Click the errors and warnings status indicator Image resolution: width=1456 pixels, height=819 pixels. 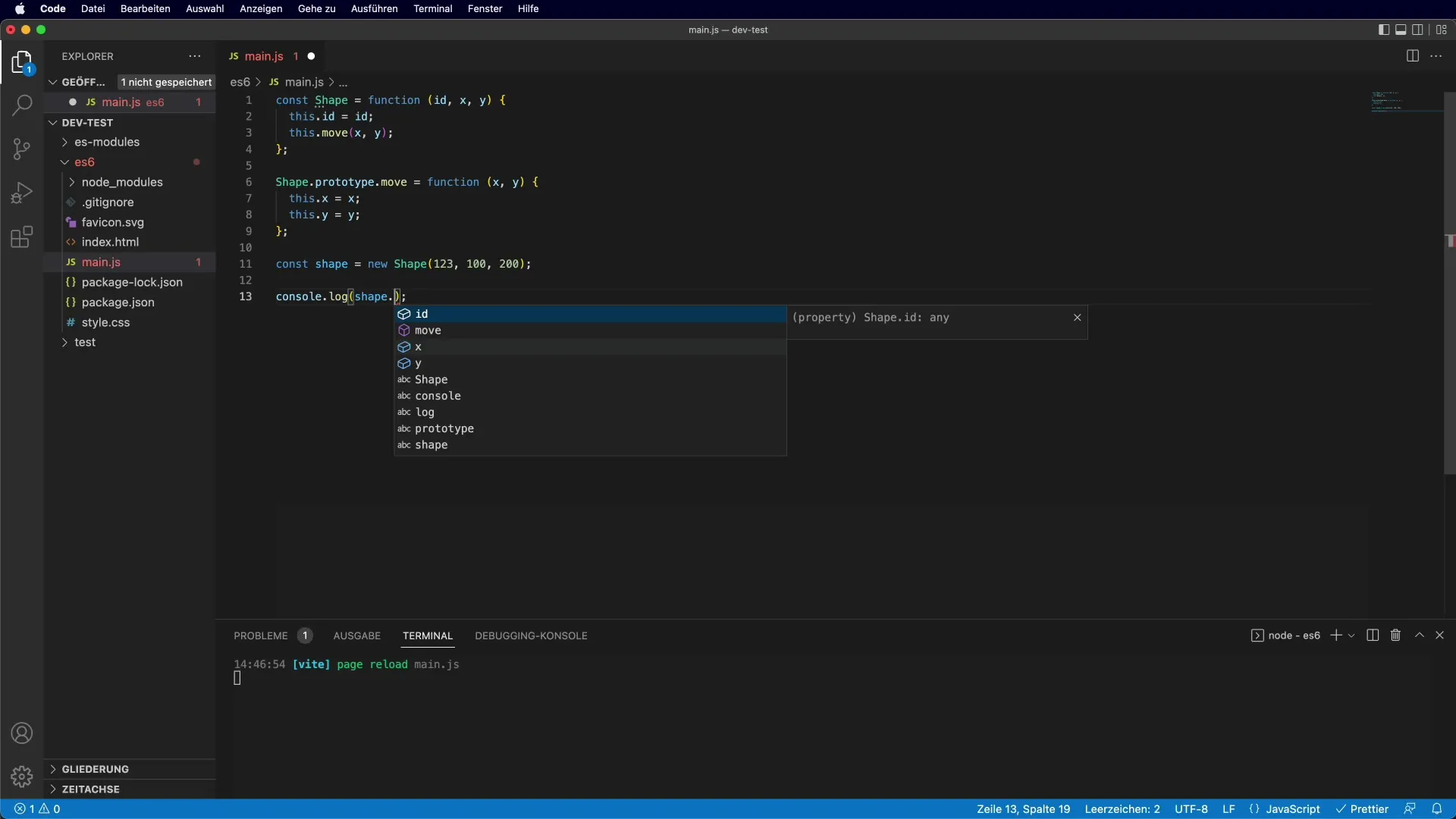(37, 809)
